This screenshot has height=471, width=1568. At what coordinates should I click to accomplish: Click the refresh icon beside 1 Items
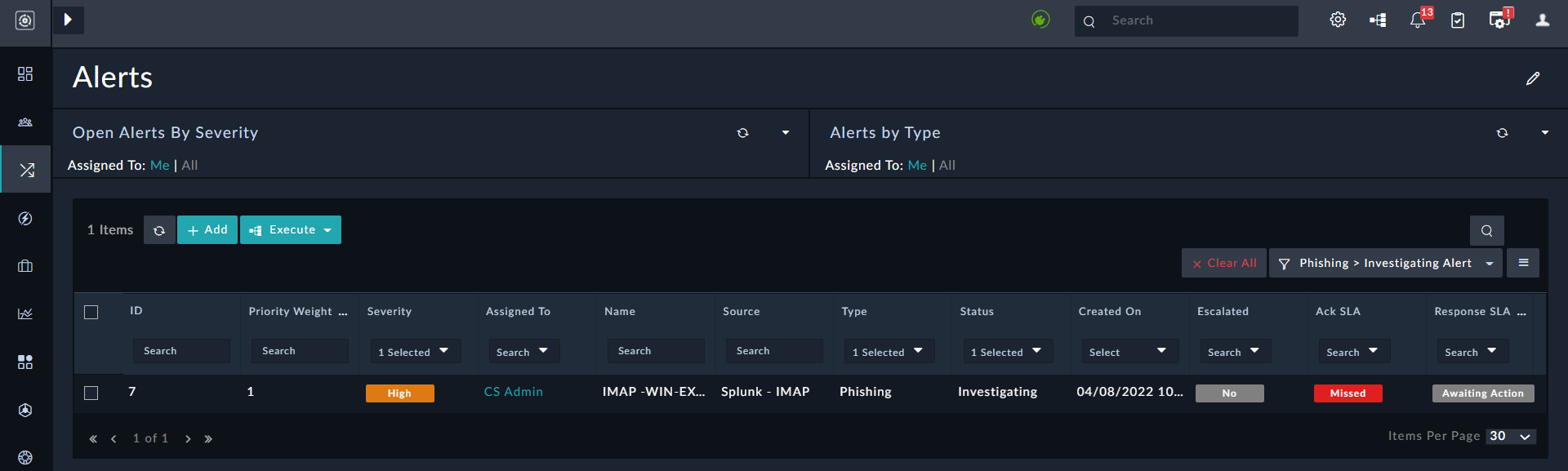(159, 230)
